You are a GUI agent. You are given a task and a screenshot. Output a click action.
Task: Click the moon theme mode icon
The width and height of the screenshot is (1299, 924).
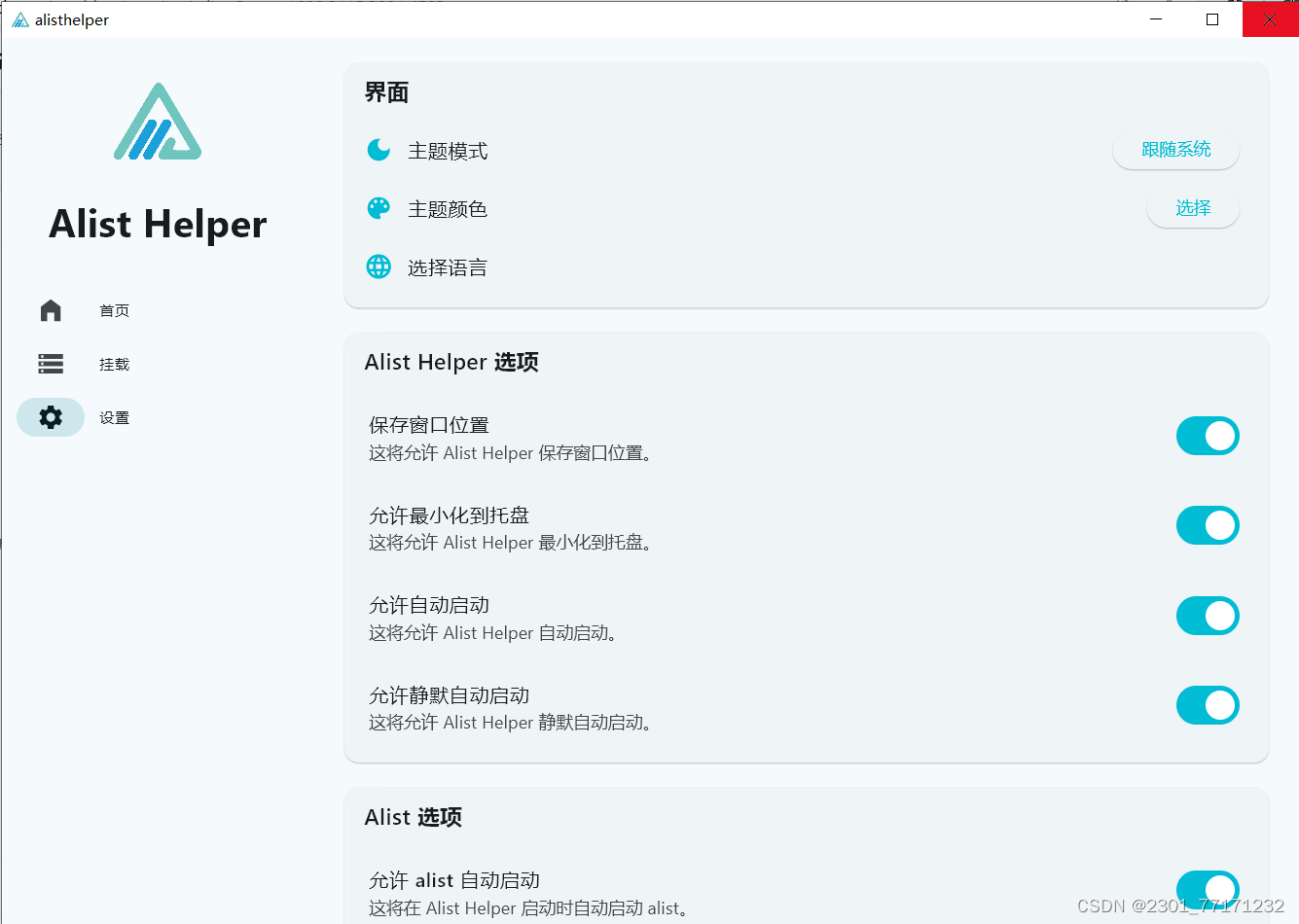(379, 150)
